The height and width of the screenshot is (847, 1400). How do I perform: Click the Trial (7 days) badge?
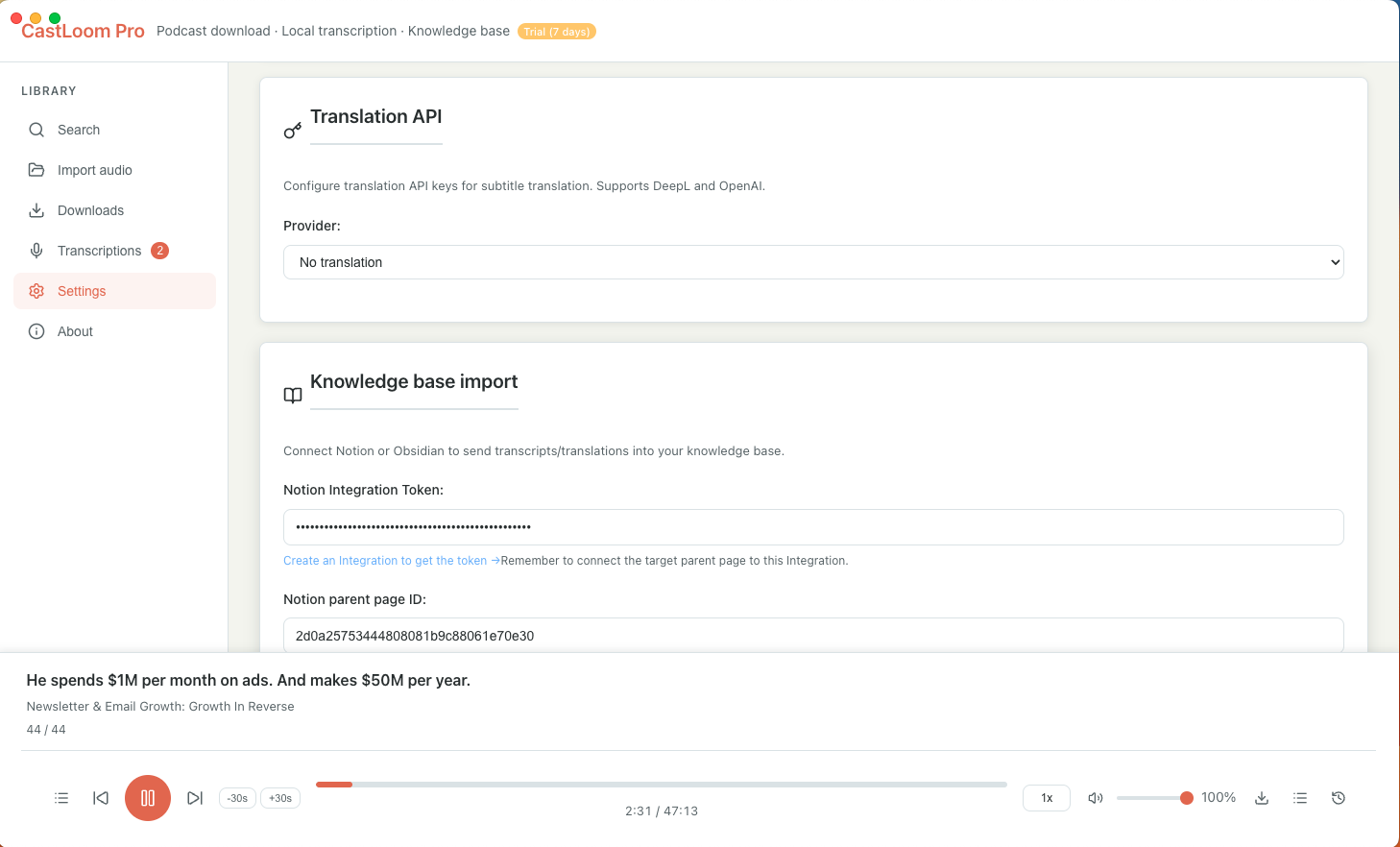click(x=557, y=31)
